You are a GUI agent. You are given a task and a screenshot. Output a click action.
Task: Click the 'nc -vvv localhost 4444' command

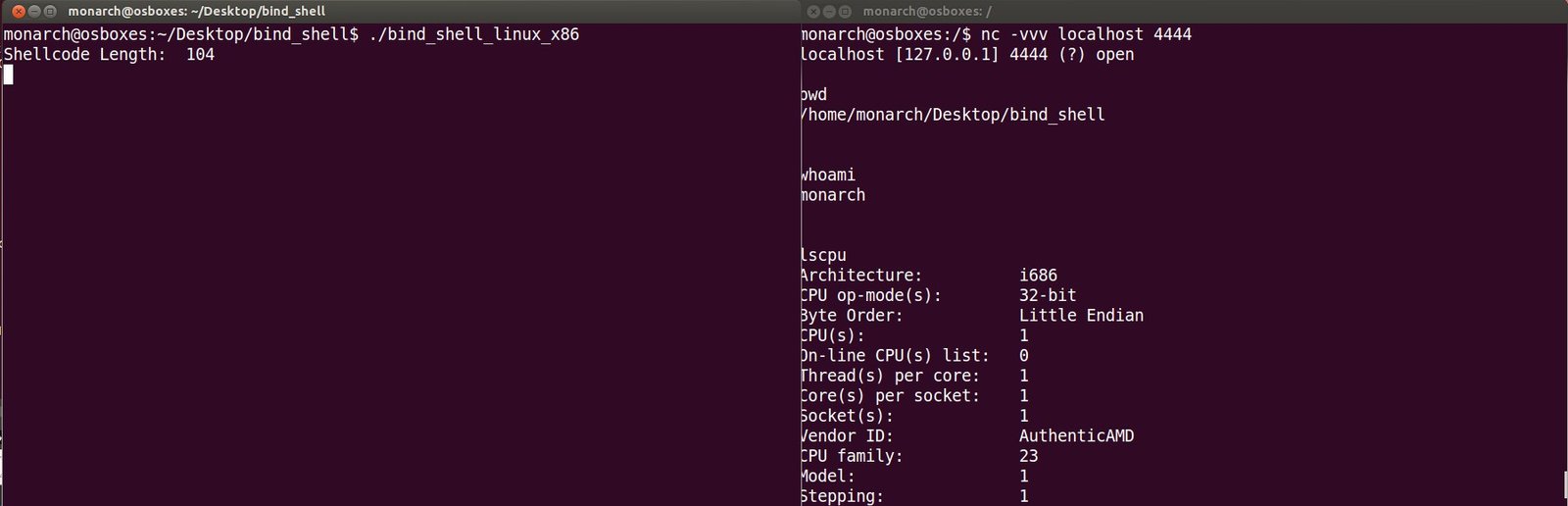1086,34
